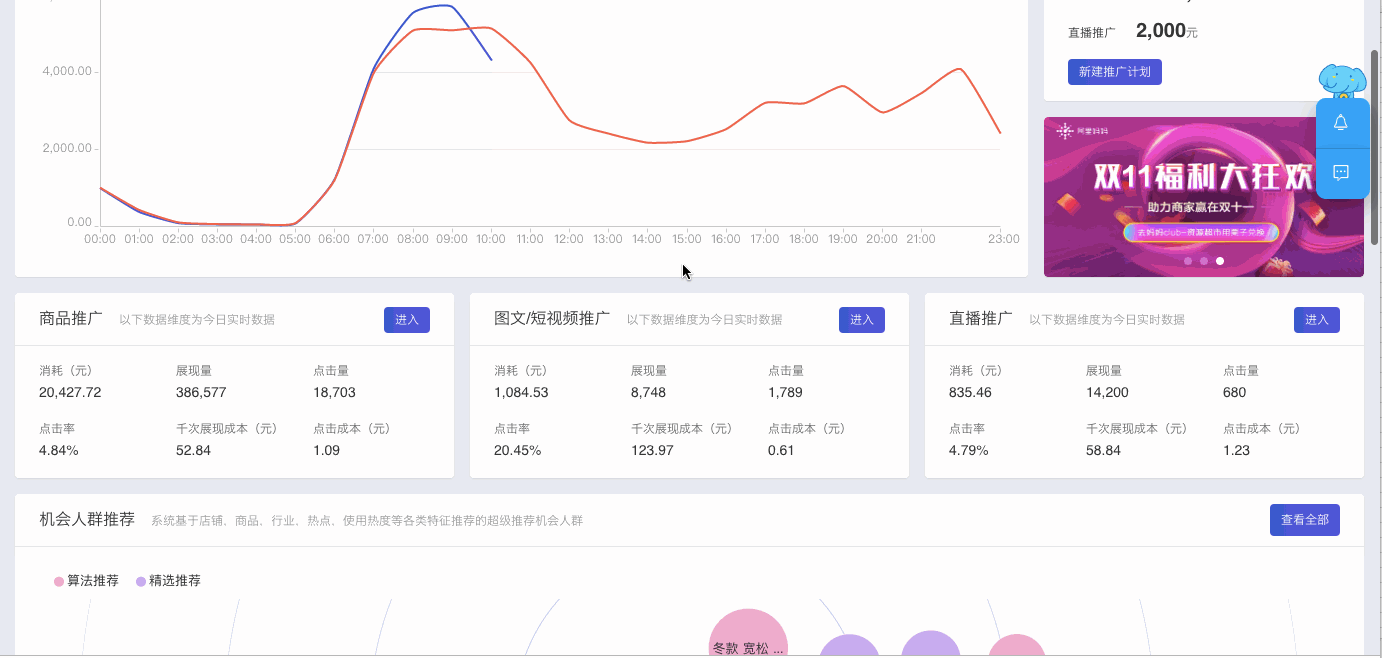Click the 查看全部 button

(x=1305, y=520)
